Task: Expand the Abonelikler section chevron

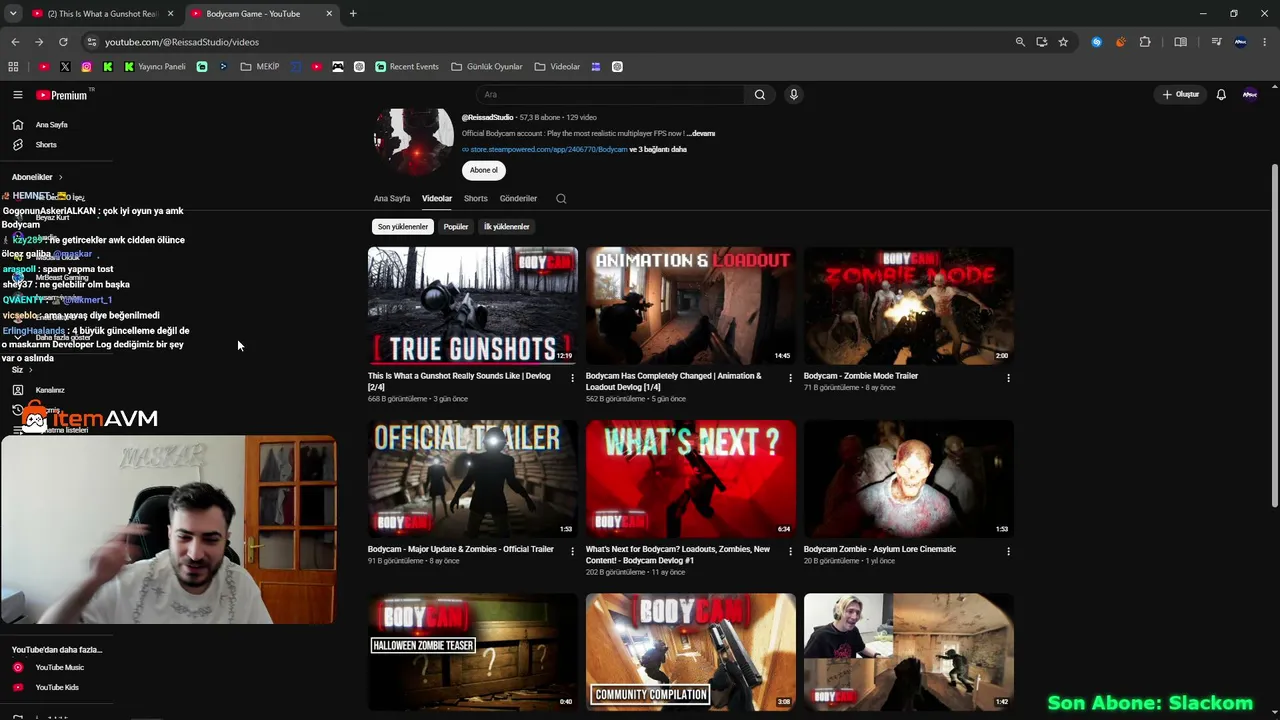Action: [60, 177]
